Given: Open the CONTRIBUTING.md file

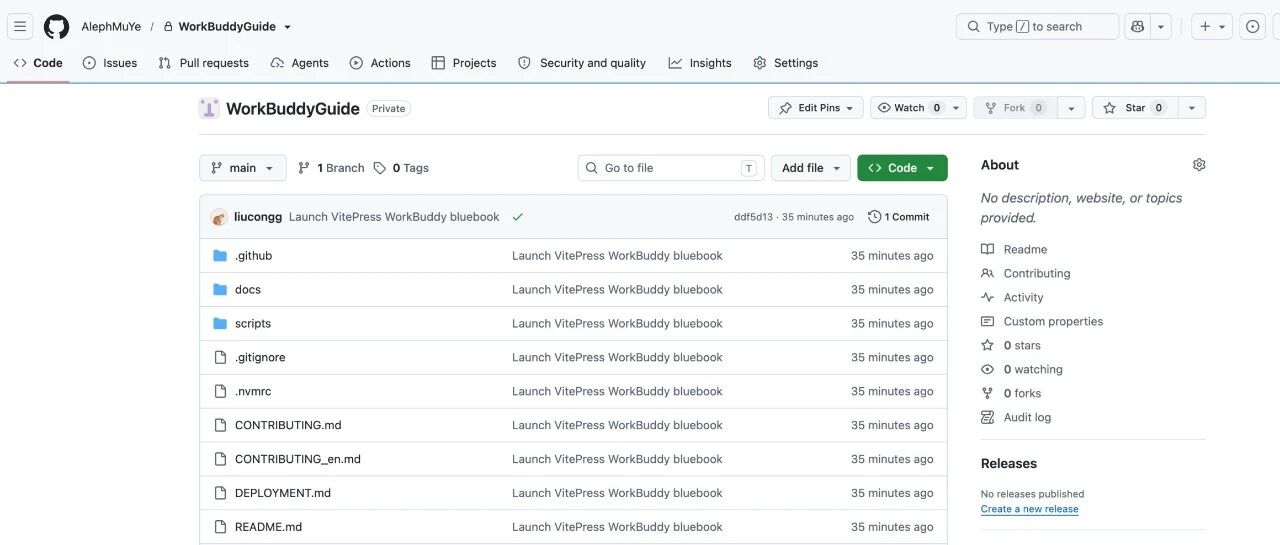Looking at the screenshot, I should tap(288, 426).
